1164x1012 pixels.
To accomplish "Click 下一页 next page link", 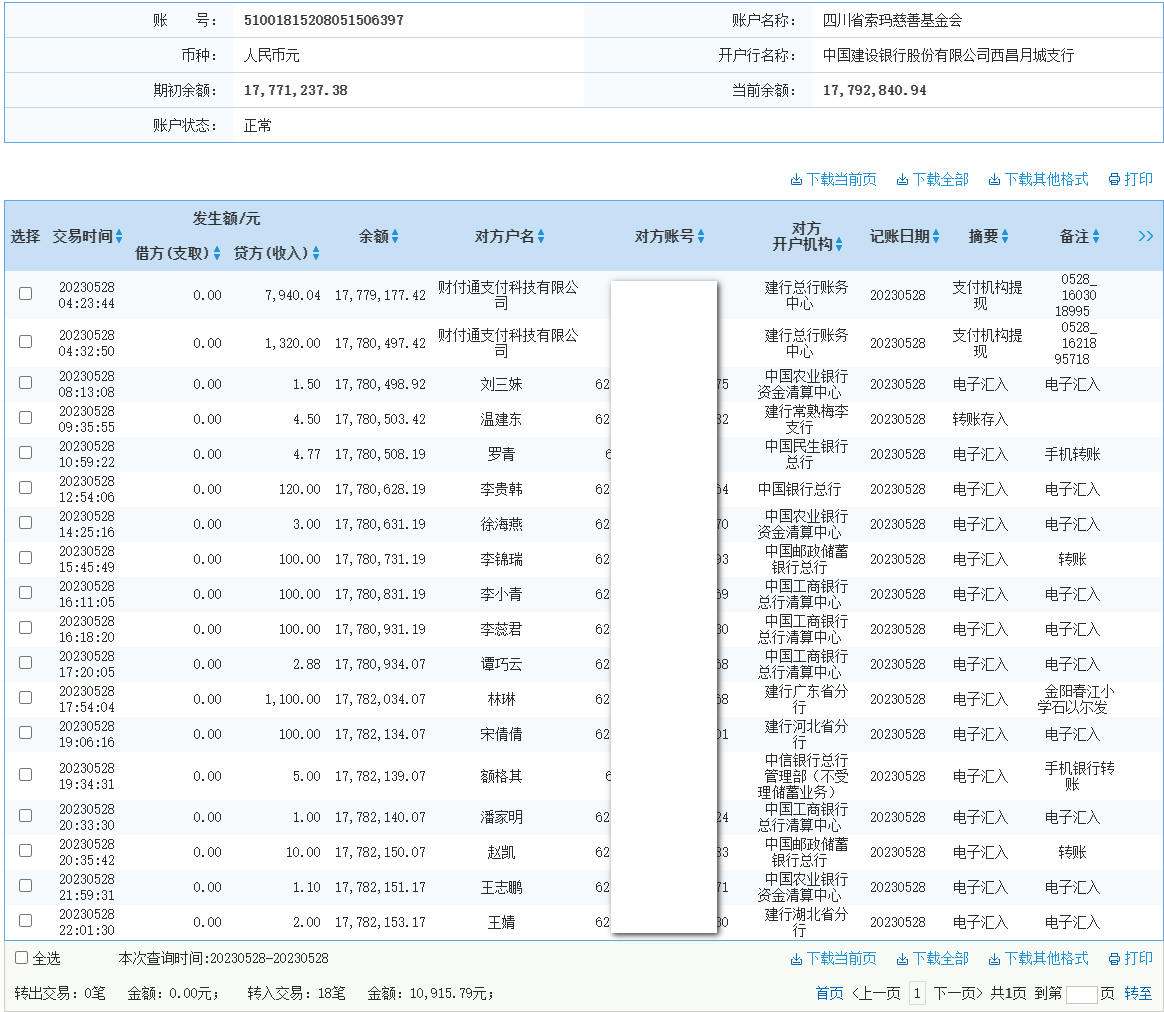I will (958, 993).
